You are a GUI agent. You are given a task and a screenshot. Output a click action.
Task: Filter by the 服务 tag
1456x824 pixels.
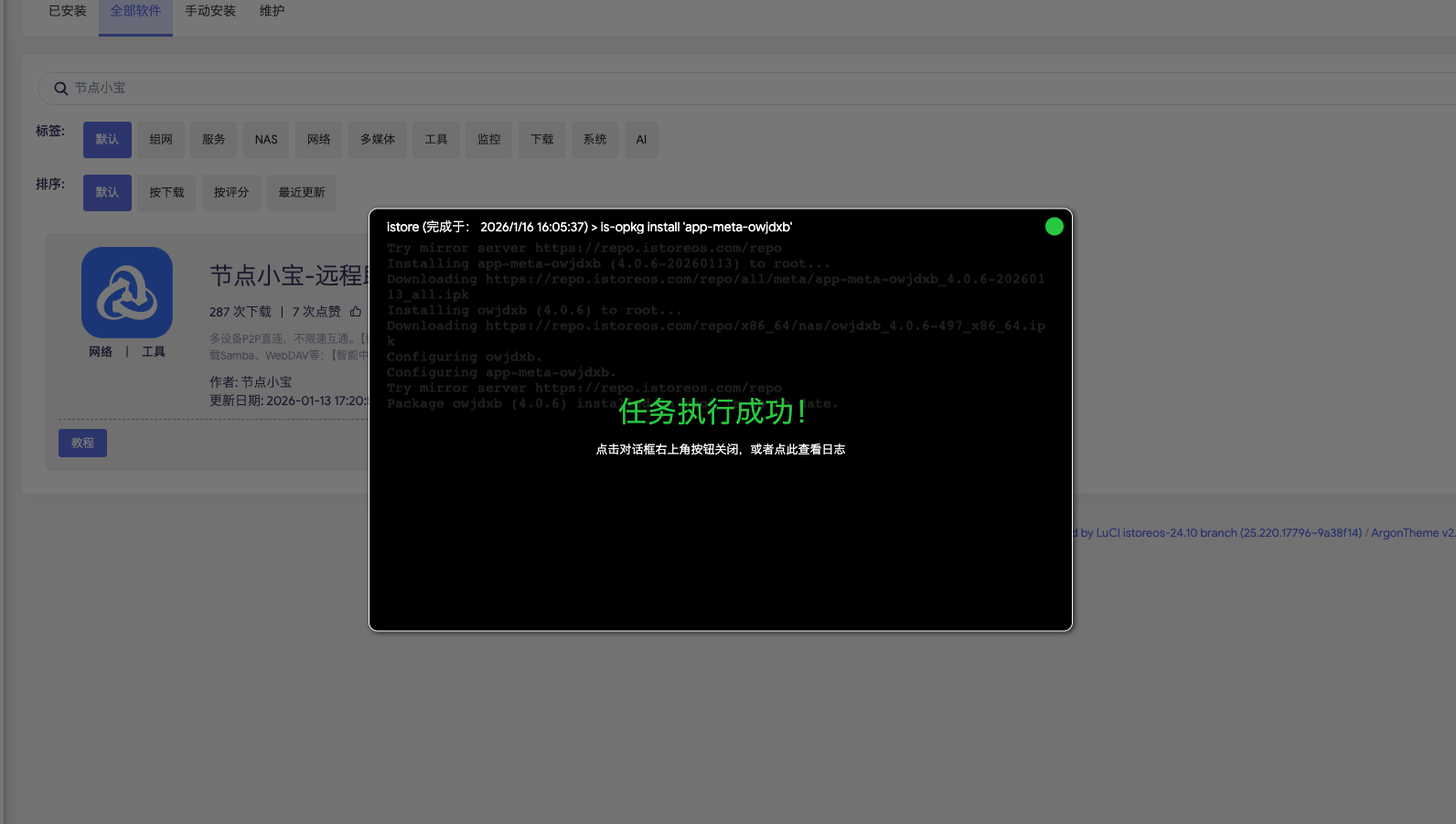coord(214,140)
